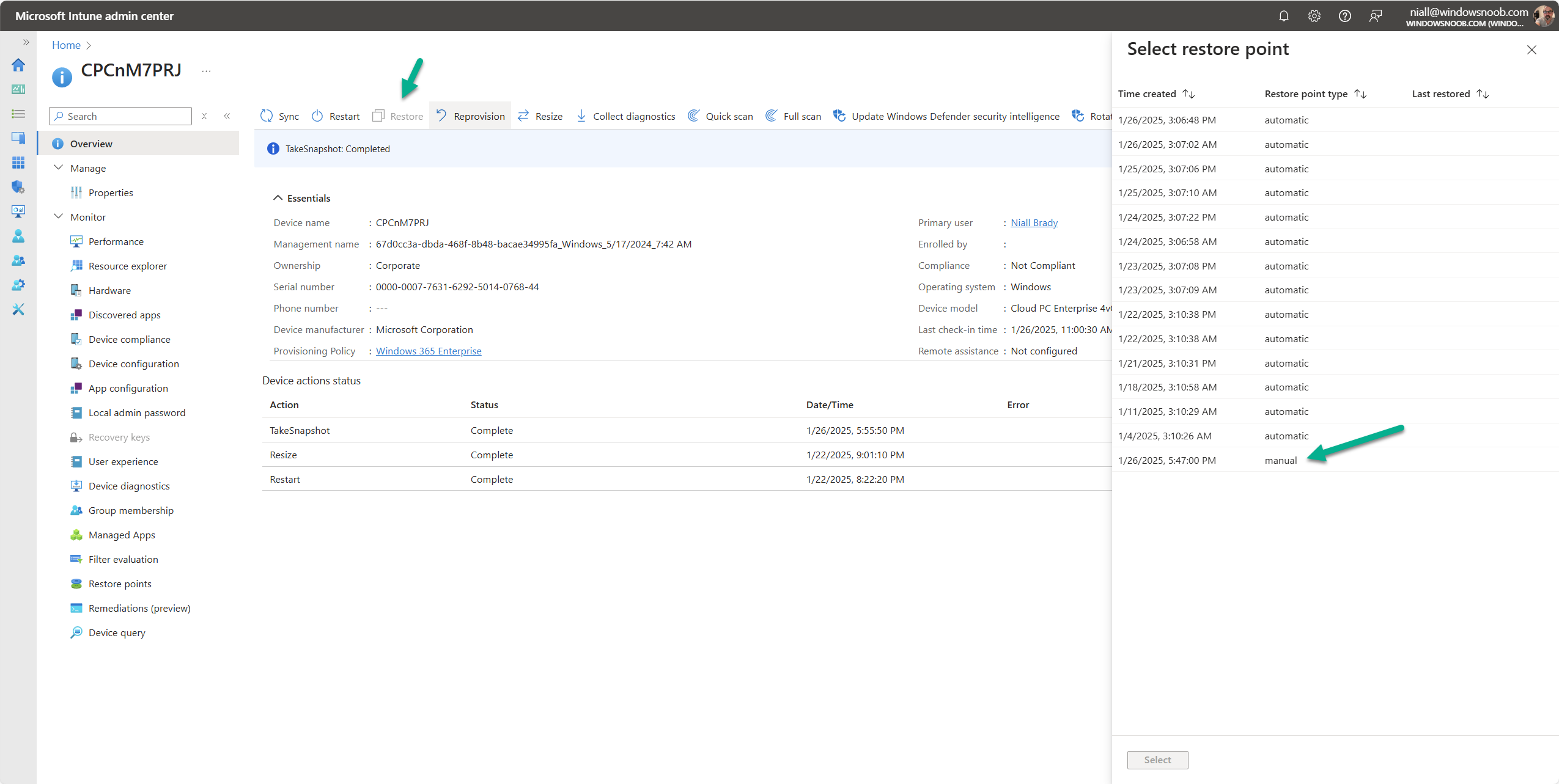Select restore point 1/26/2025, 3:06:48 PM
This screenshot has height=784, width=1559.
click(x=1336, y=120)
